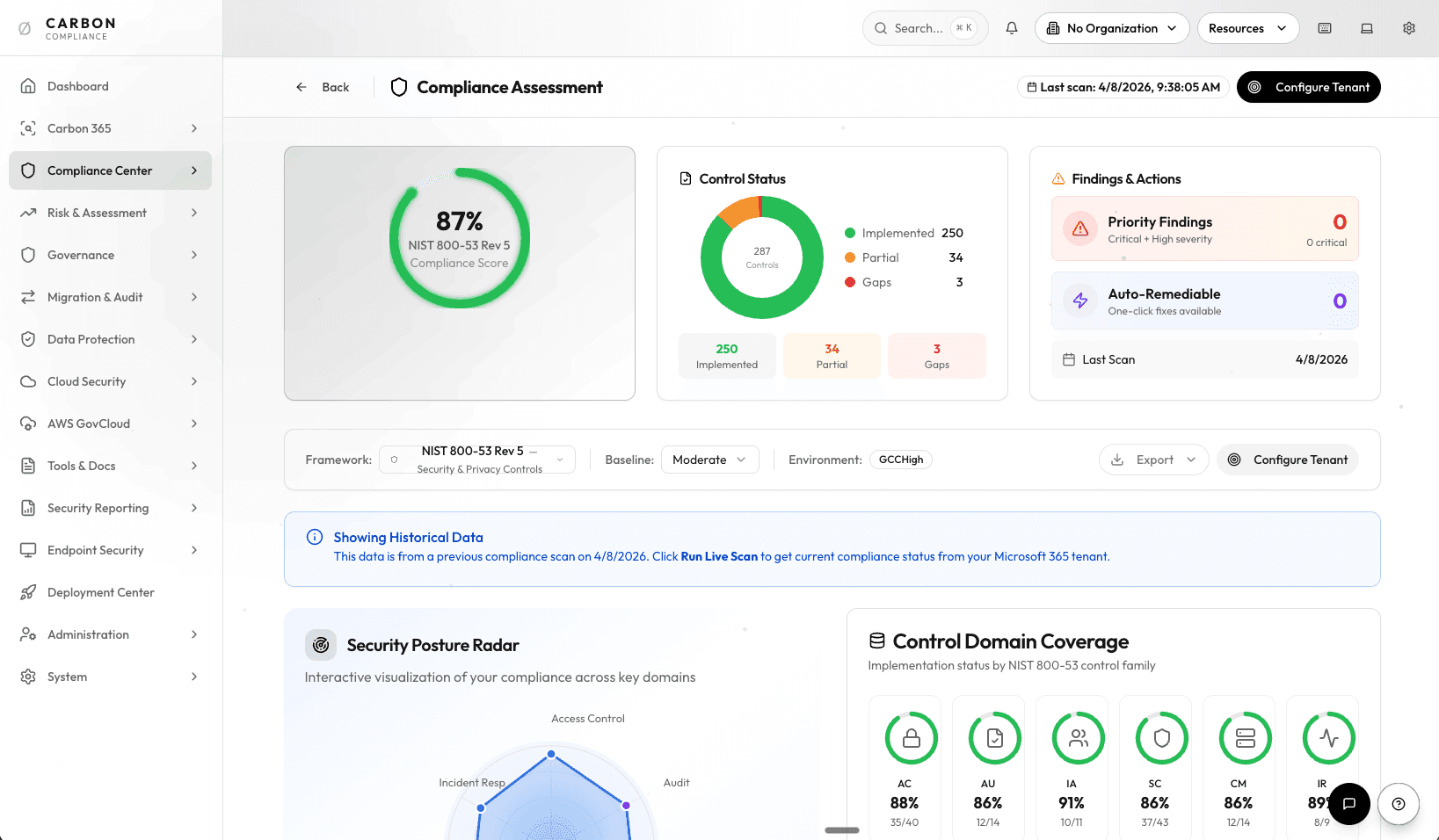Open Migration & Audit menu item
This screenshot has width=1439, height=840.
point(110,297)
